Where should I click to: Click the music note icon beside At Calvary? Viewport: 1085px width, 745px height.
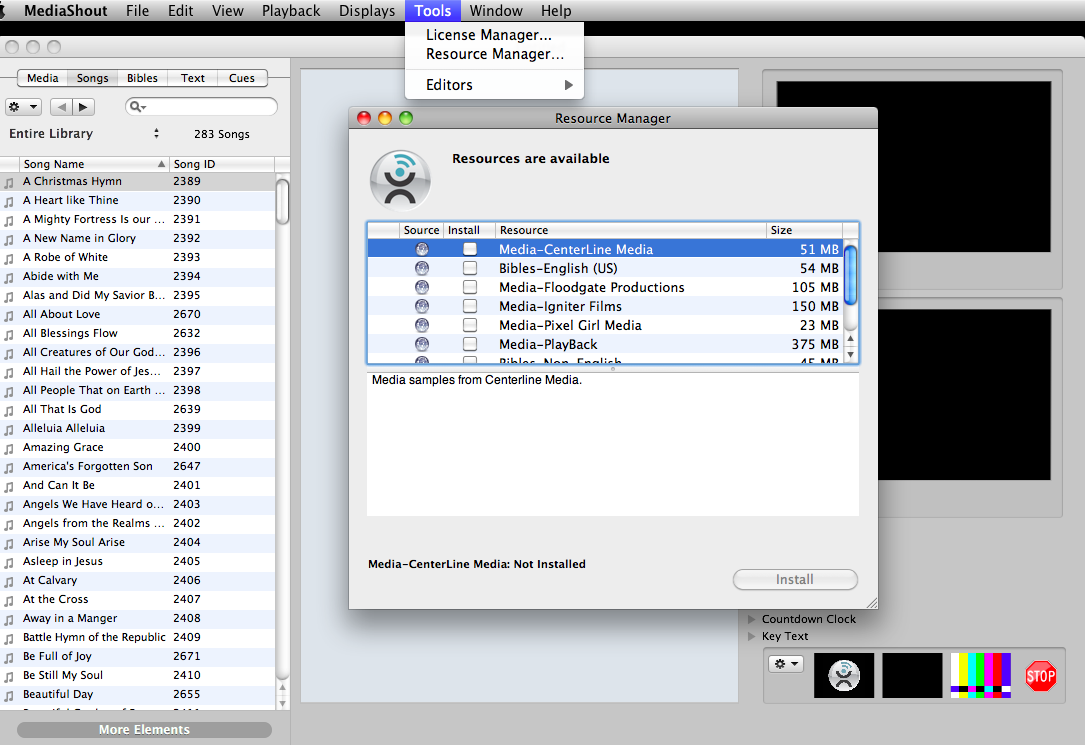tap(9, 581)
